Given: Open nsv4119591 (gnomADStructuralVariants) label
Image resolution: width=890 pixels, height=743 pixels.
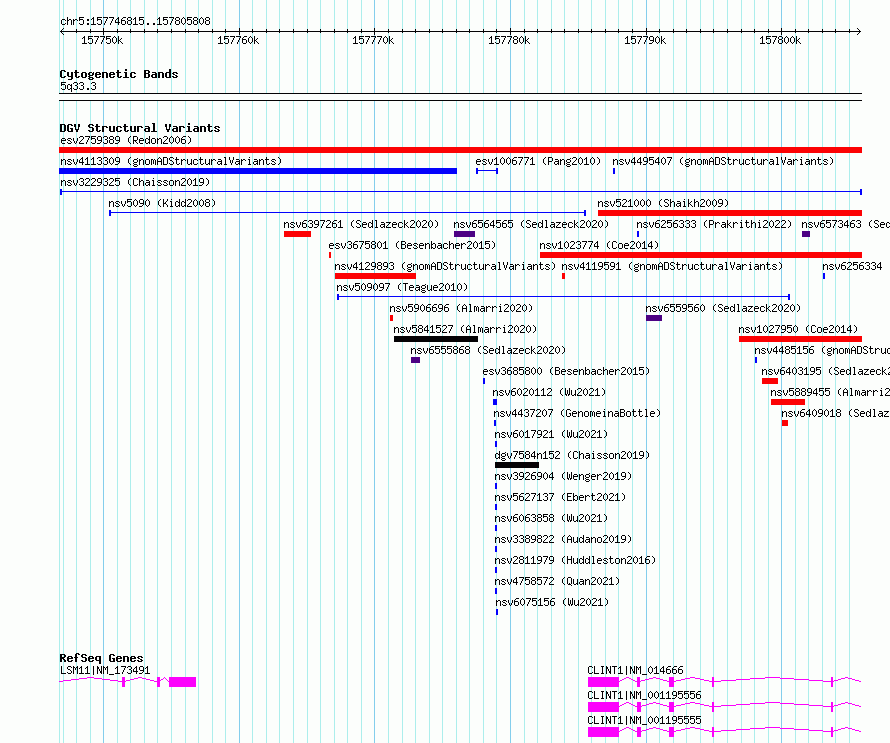Looking at the screenshot, I should 672,266.
